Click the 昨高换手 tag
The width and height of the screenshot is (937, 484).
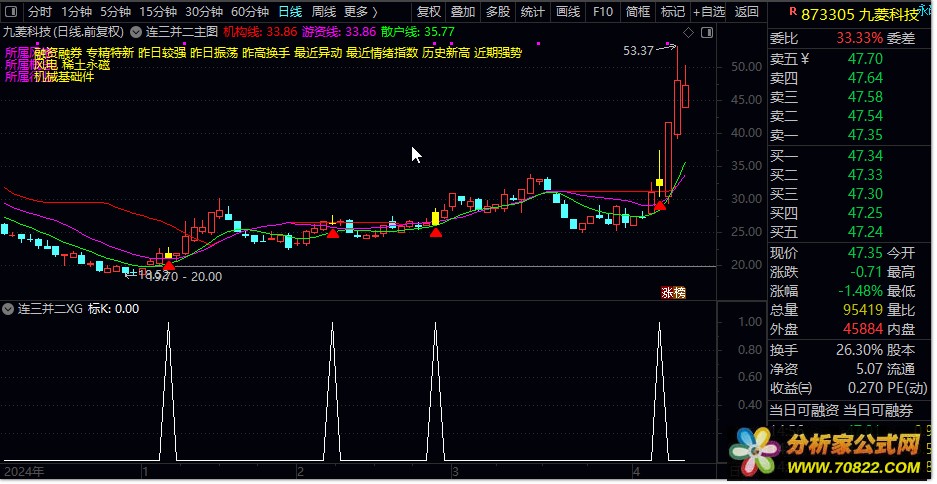click(266, 53)
